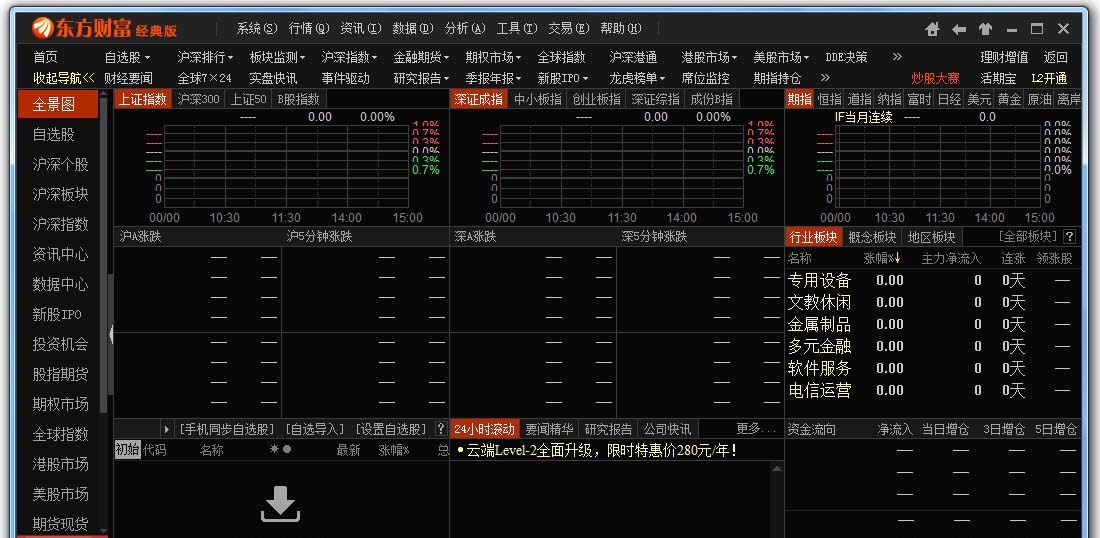Image resolution: width=1100 pixels, height=538 pixels.
Task: Click the 返回 button
Action: 1056,57
